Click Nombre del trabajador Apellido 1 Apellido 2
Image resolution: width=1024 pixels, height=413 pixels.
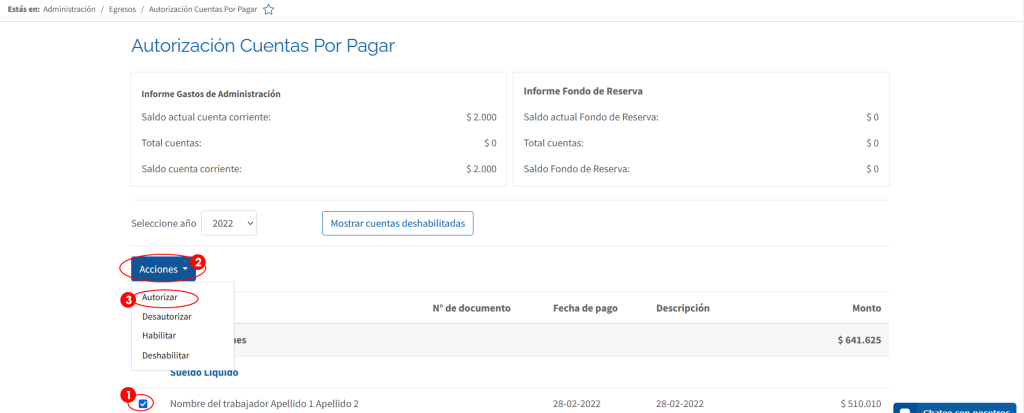click(264, 403)
